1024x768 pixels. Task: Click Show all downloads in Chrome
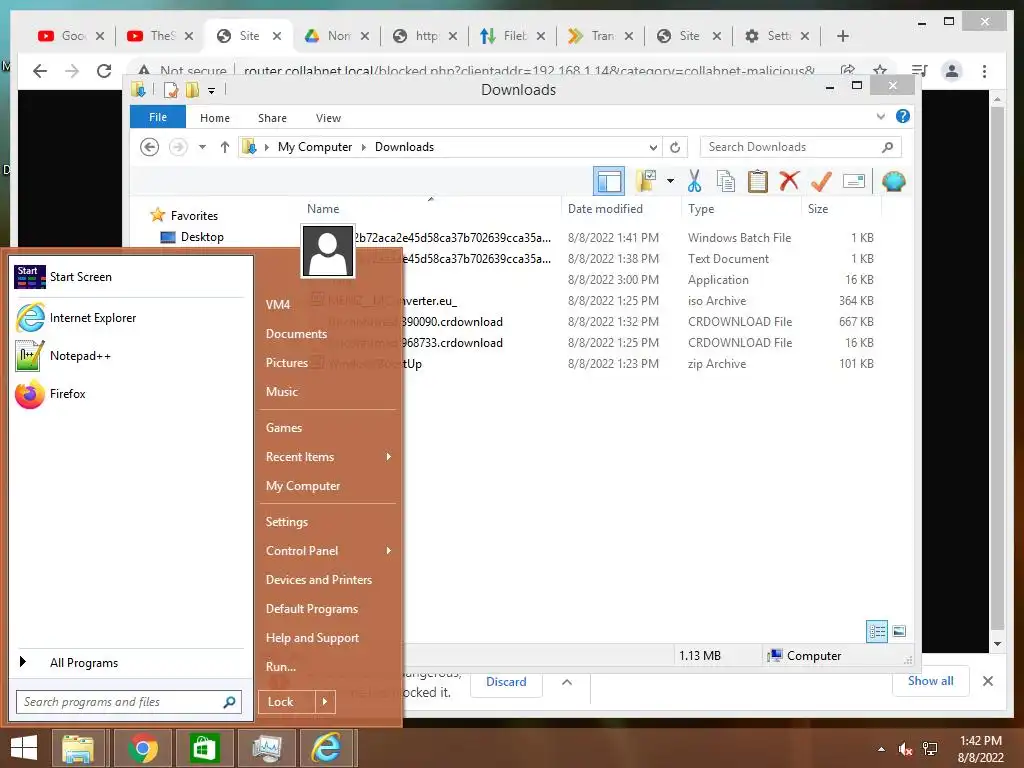pos(931,681)
